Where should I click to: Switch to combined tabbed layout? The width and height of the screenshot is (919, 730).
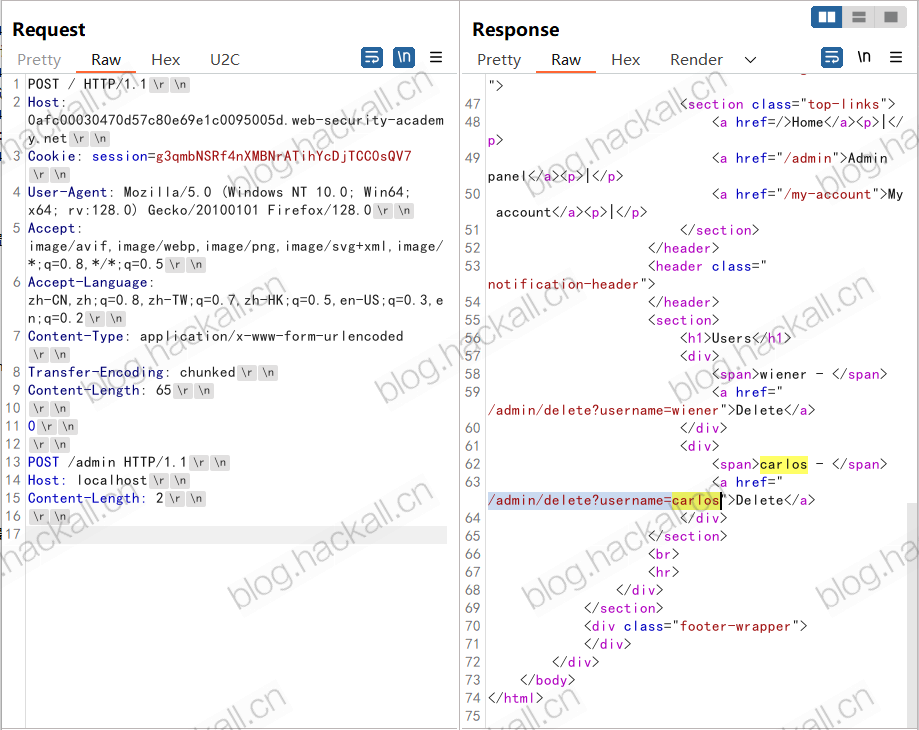click(891, 17)
